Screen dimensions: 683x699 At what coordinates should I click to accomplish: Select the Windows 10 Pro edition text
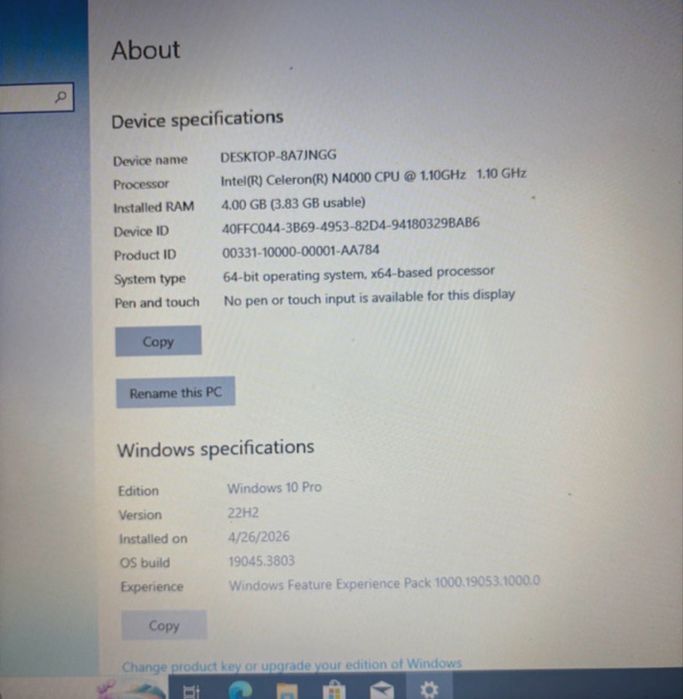coord(274,488)
